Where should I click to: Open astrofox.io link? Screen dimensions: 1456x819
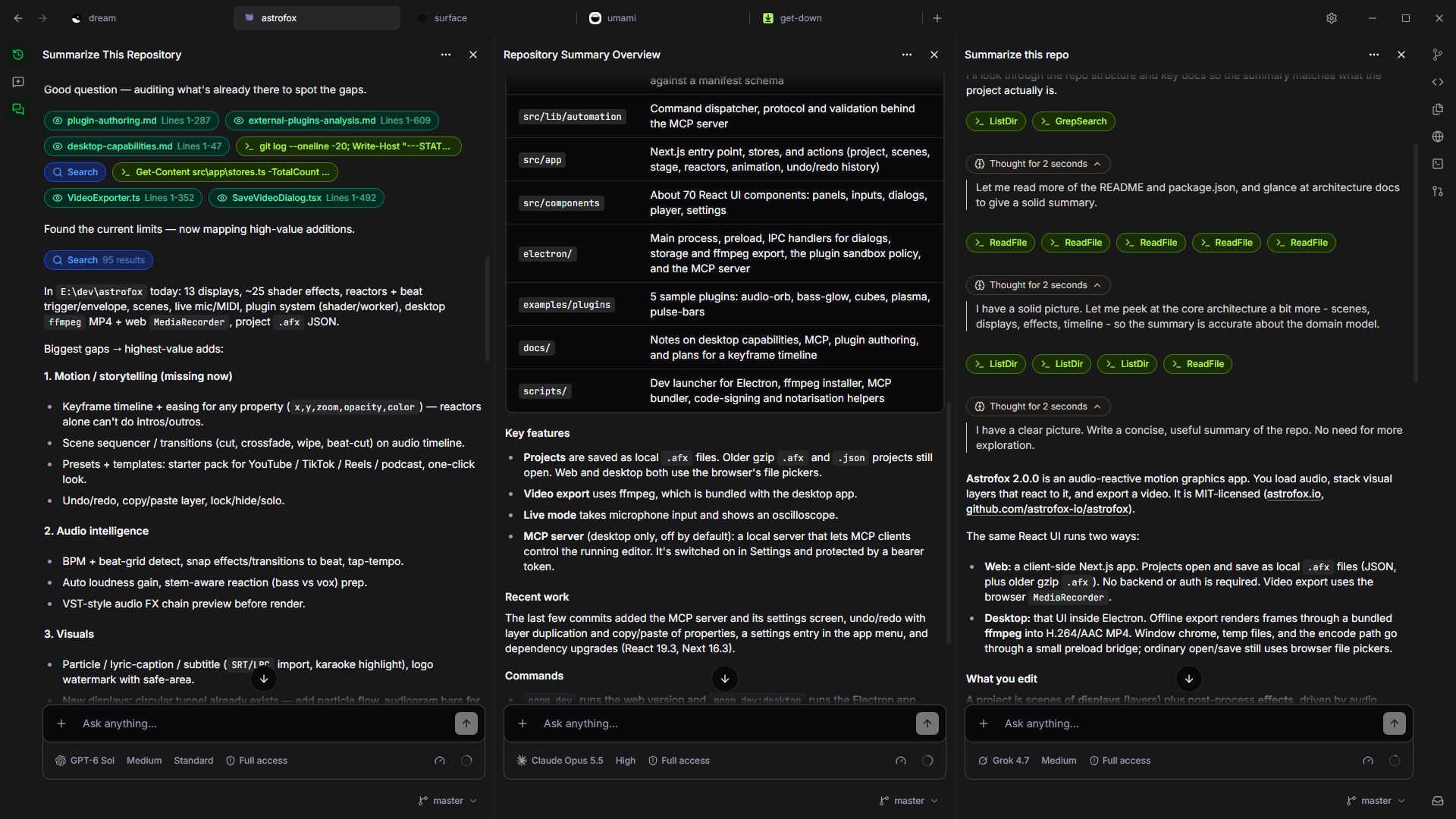[1294, 494]
